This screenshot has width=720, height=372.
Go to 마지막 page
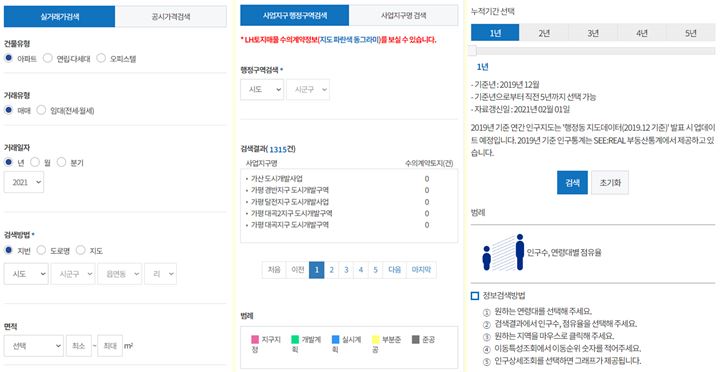pyautogui.click(x=422, y=270)
